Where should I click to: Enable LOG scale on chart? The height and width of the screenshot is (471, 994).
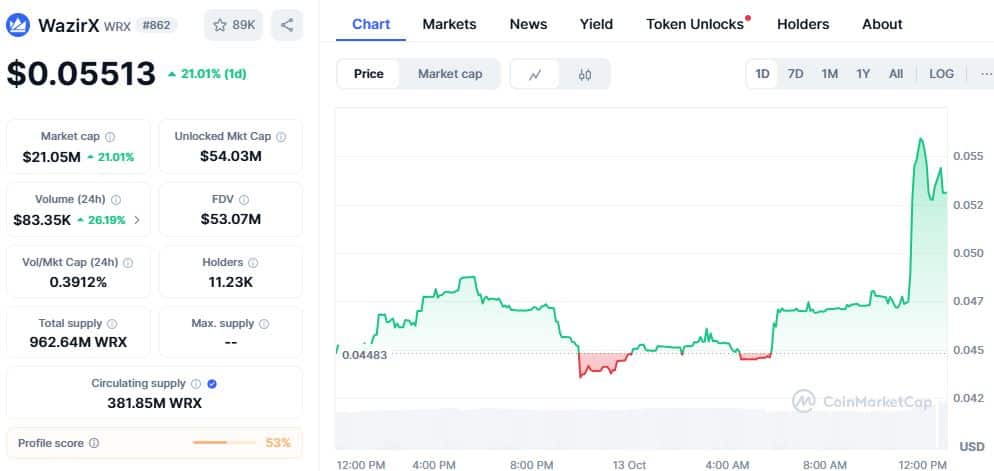coord(941,74)
